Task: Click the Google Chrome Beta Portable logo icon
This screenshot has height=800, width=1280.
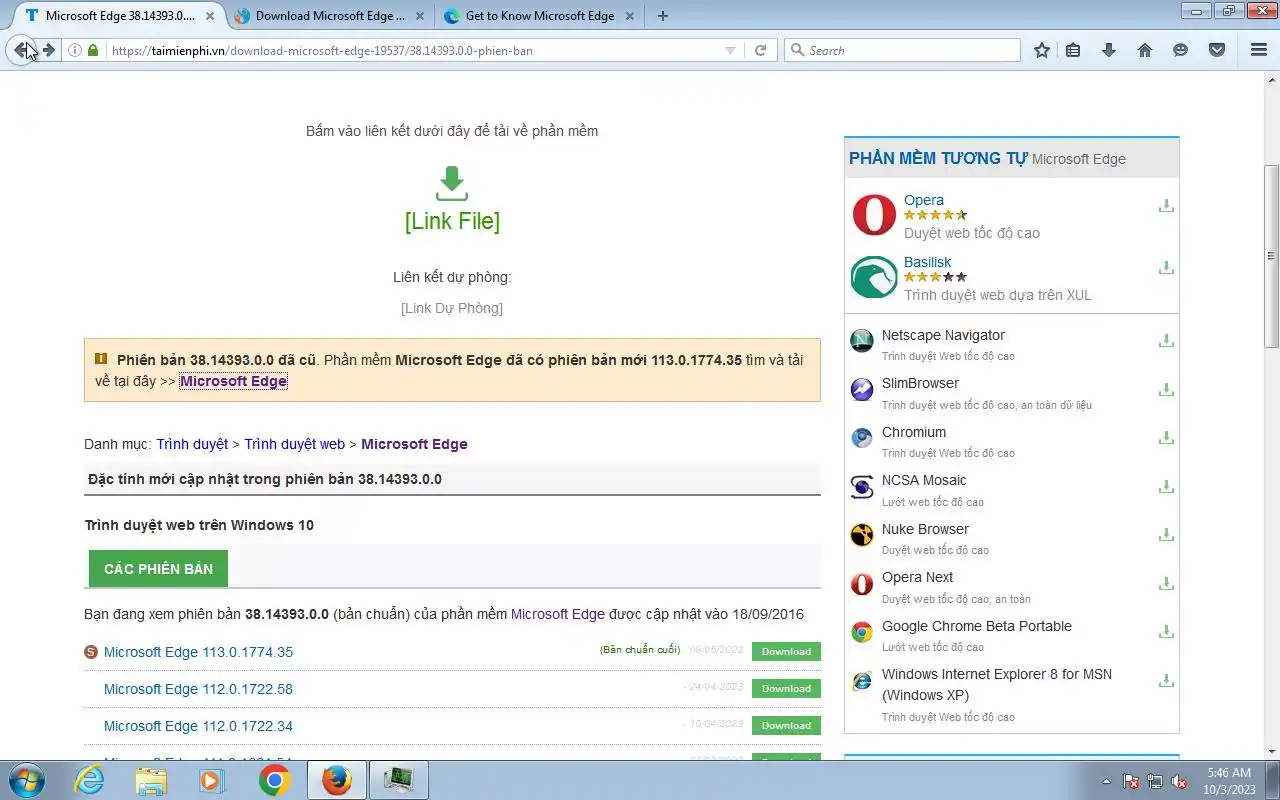Action: (x=862, y=632)
